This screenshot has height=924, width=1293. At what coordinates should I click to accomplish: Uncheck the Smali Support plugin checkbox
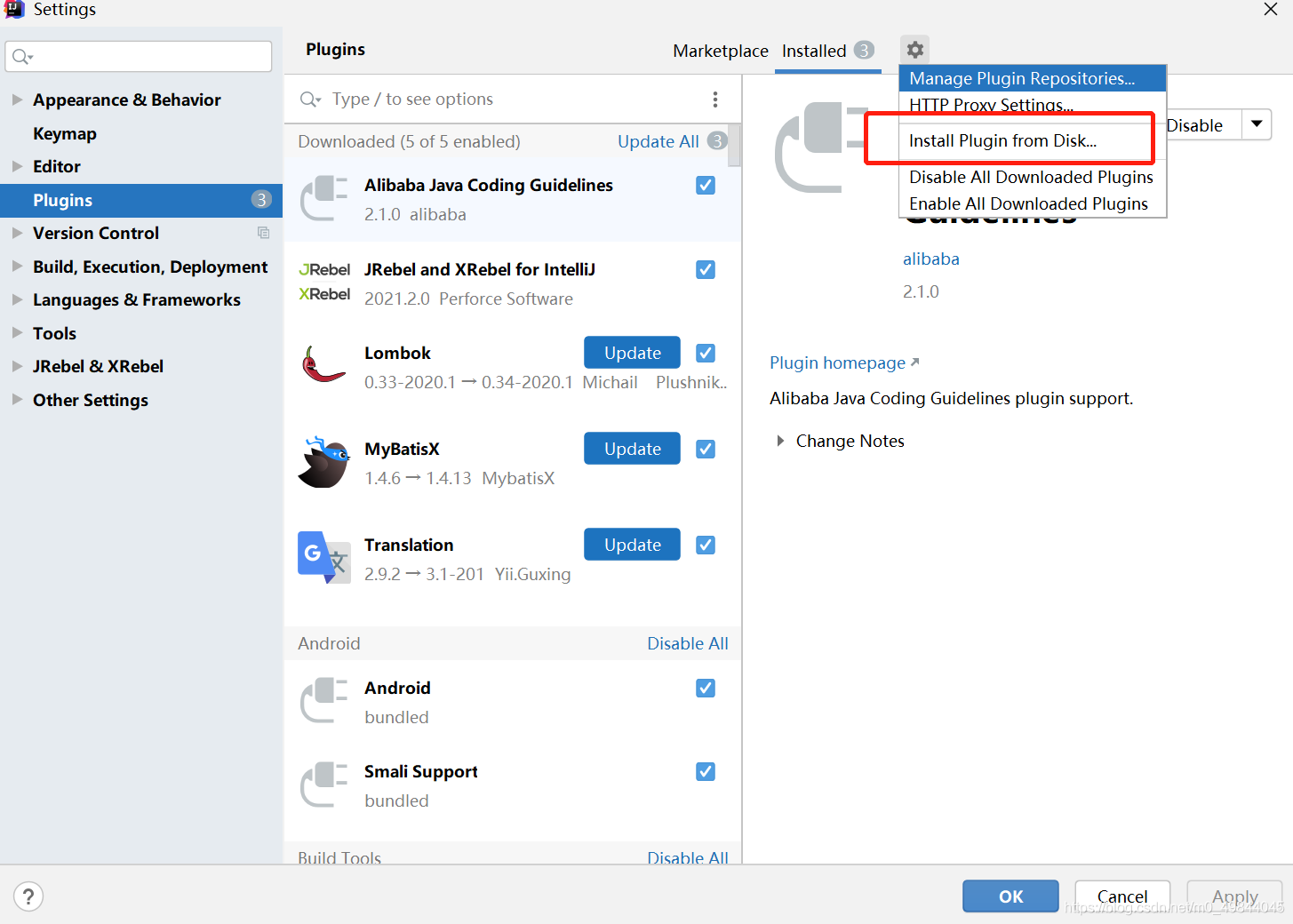coord(706,771)
